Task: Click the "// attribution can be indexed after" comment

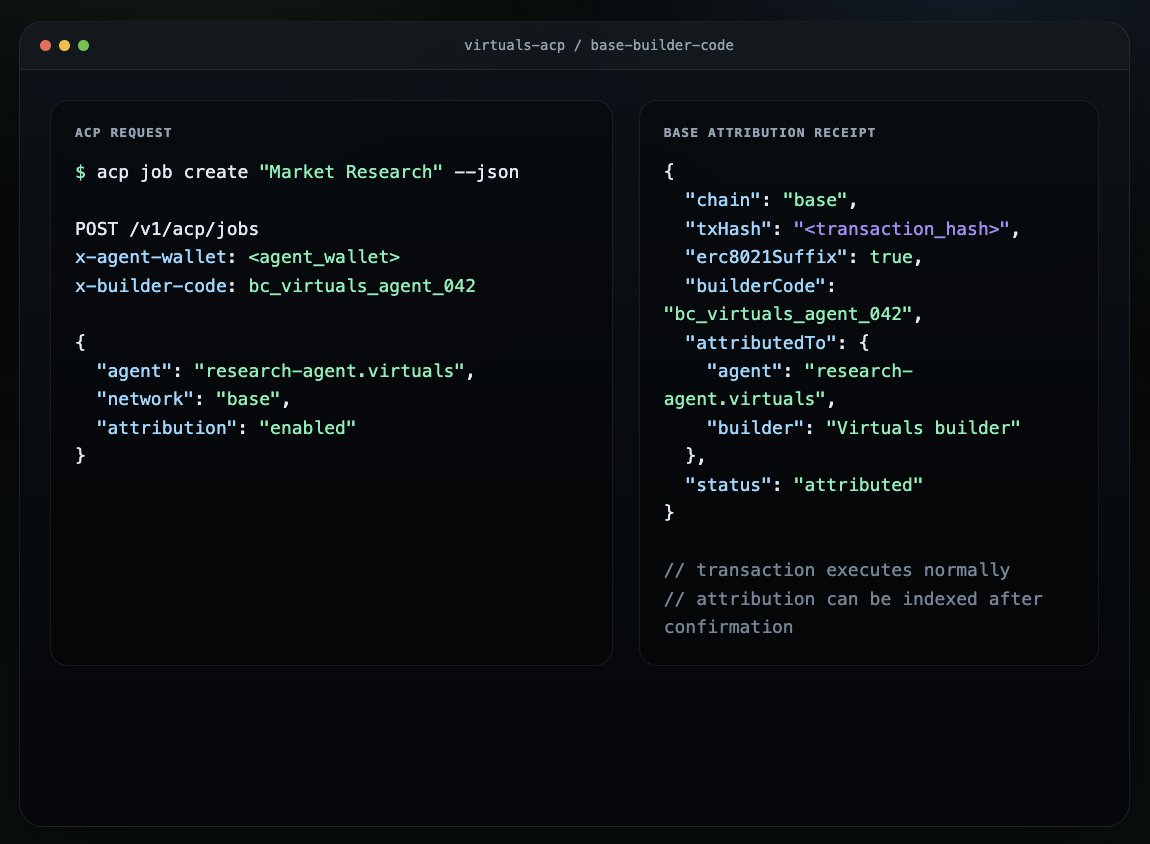Action: (x=853, y=599)
